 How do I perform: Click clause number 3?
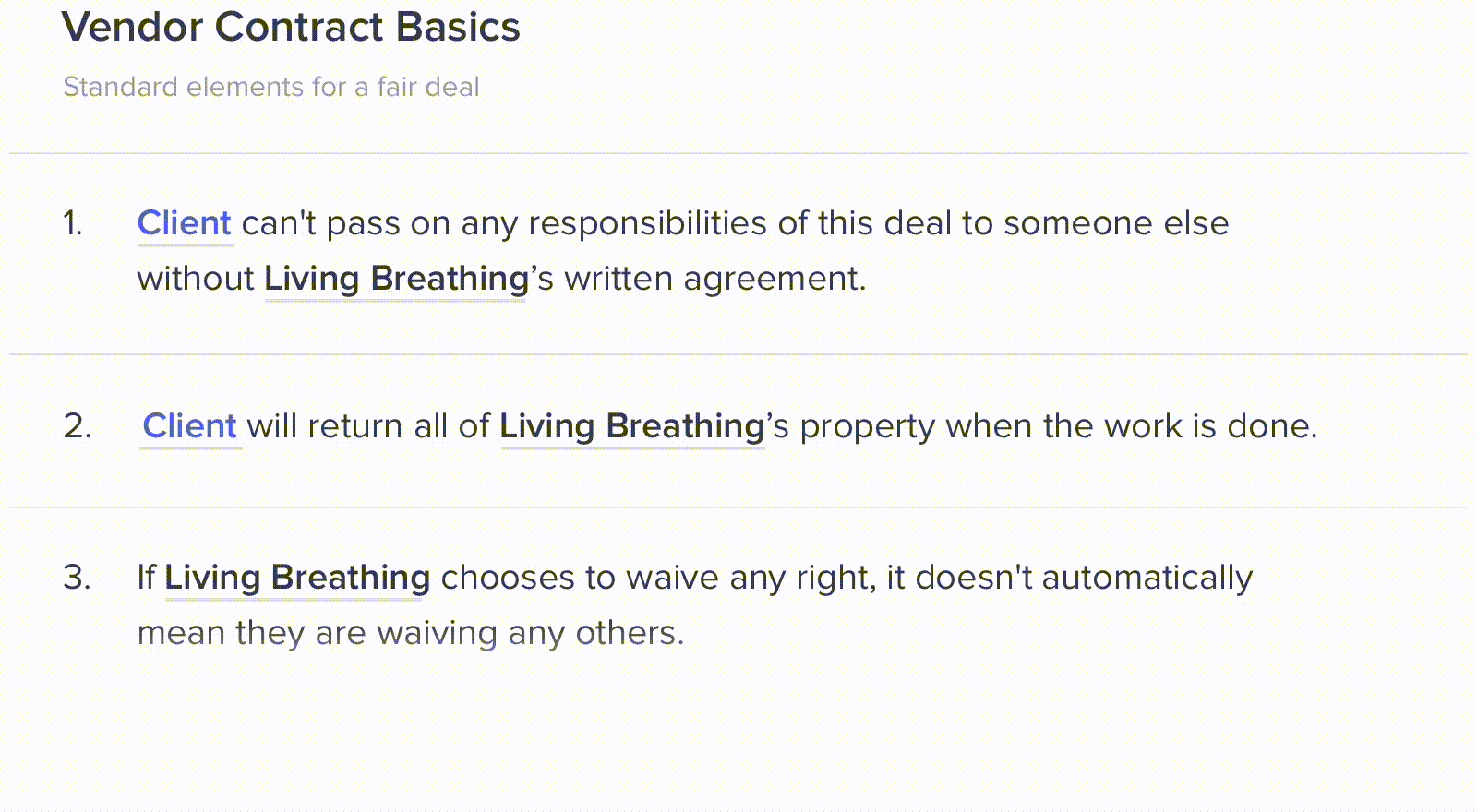78,578
